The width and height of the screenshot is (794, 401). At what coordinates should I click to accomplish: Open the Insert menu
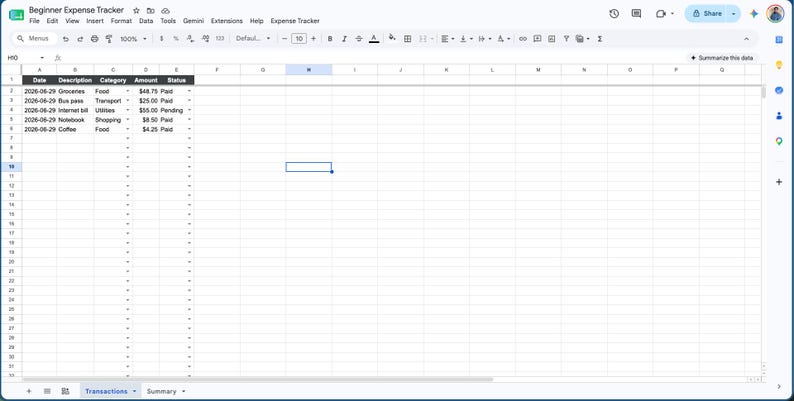click(95, 21)
